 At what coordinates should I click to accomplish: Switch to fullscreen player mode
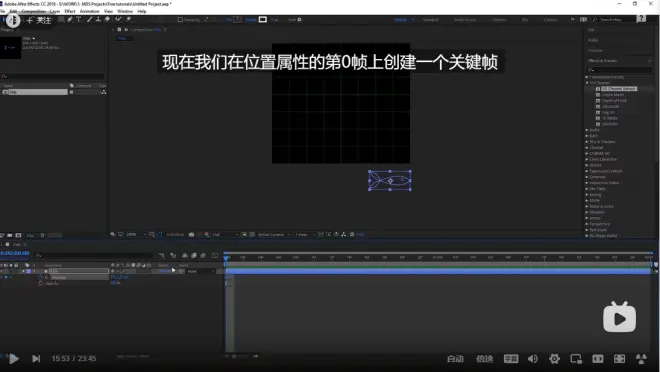[620, 359]
